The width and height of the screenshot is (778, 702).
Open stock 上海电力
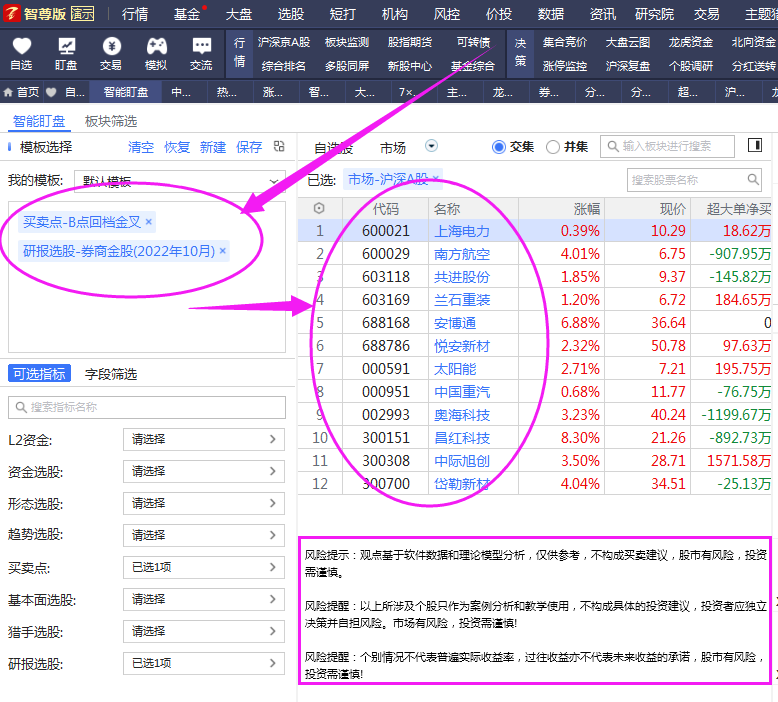[462, 231]
